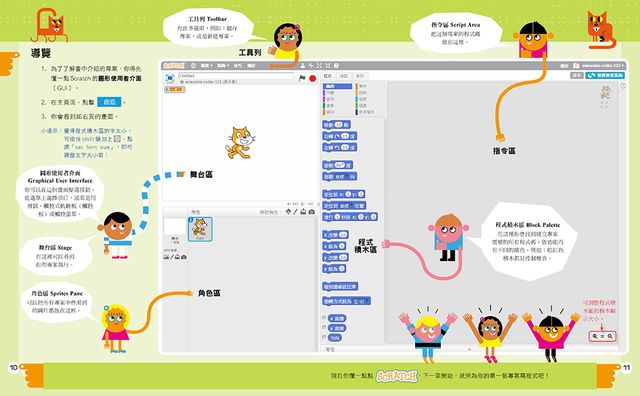Click the blue See project page button
Image resolution: width=640 pixels, height=396 pixels.
pyautogui.click(x=605, y=76)
